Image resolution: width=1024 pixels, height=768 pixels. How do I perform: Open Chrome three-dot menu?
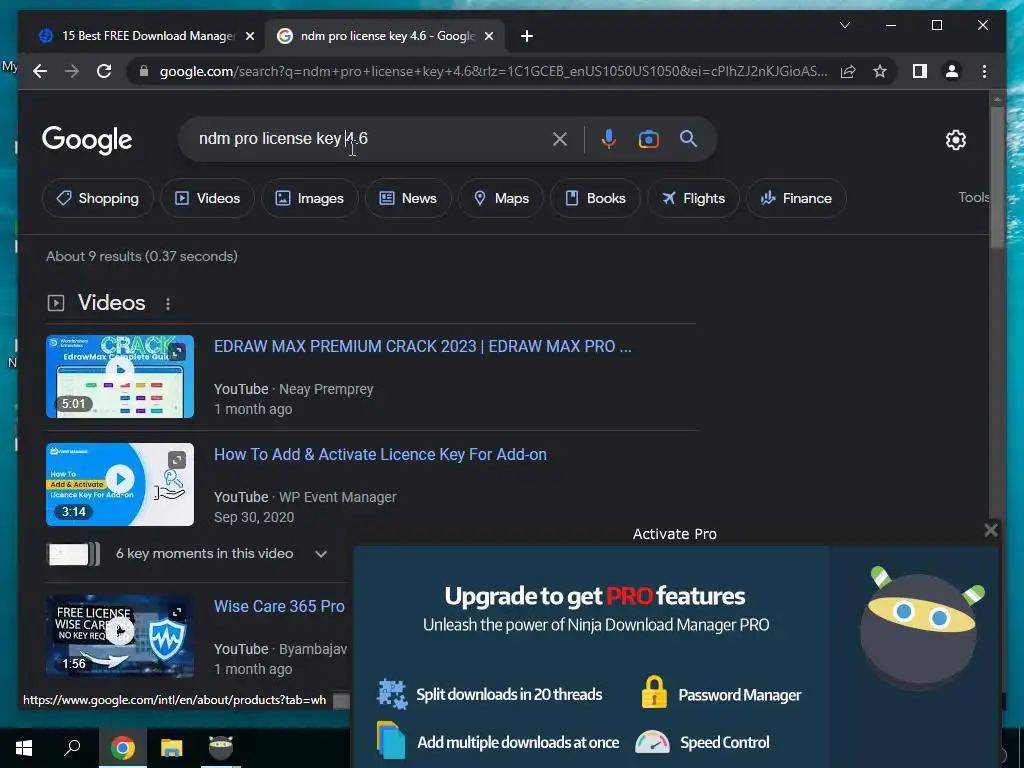coord(984,71)
